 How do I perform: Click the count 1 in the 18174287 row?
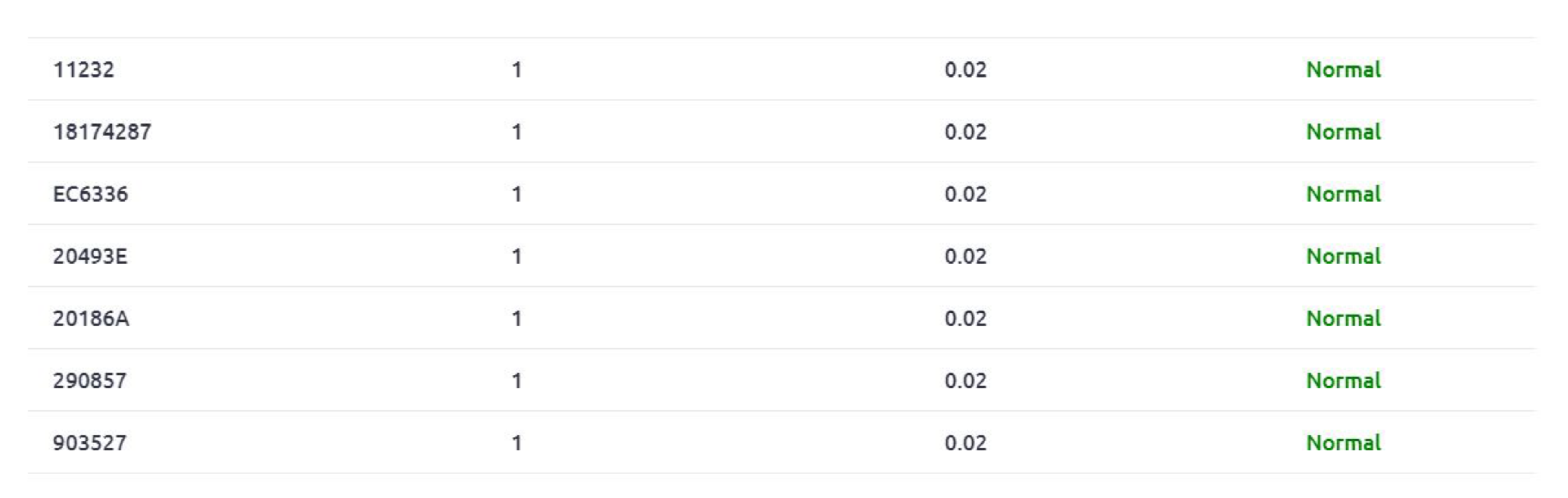pos(517,132)
